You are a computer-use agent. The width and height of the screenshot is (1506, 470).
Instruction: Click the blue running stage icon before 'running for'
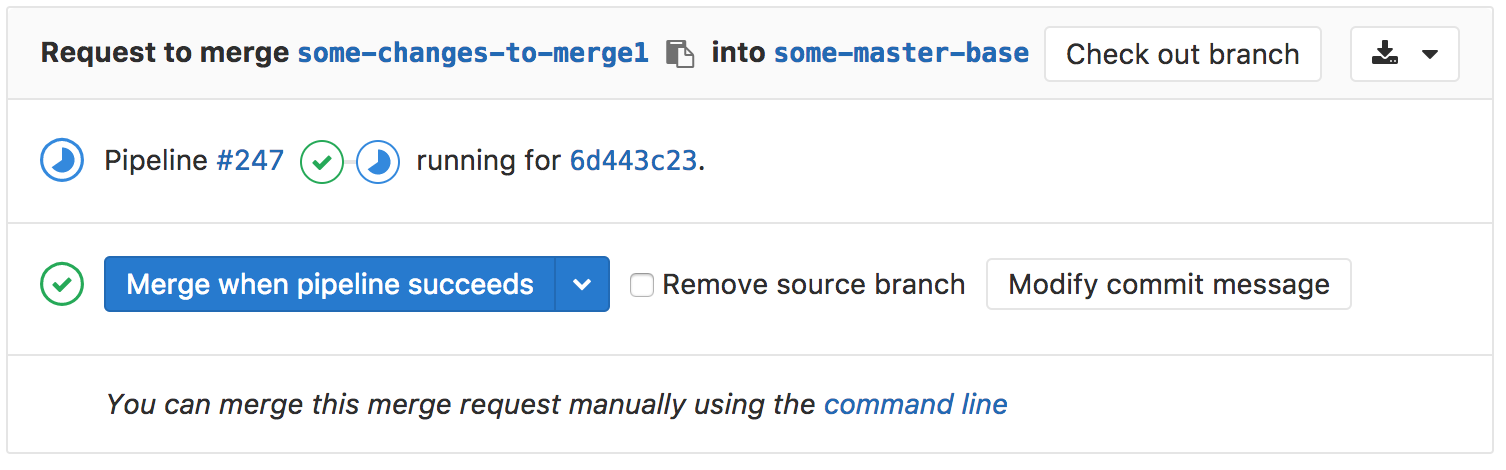[378, 161]
